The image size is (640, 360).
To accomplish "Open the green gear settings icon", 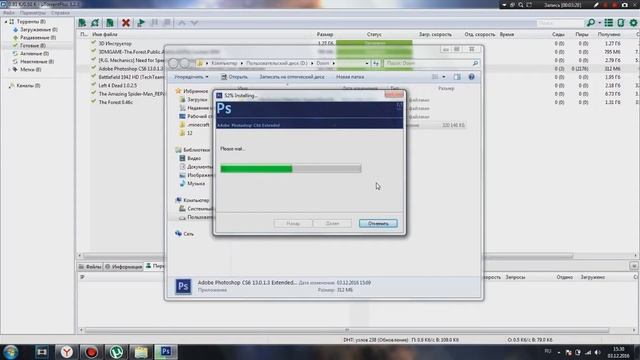I will (633, 23).
